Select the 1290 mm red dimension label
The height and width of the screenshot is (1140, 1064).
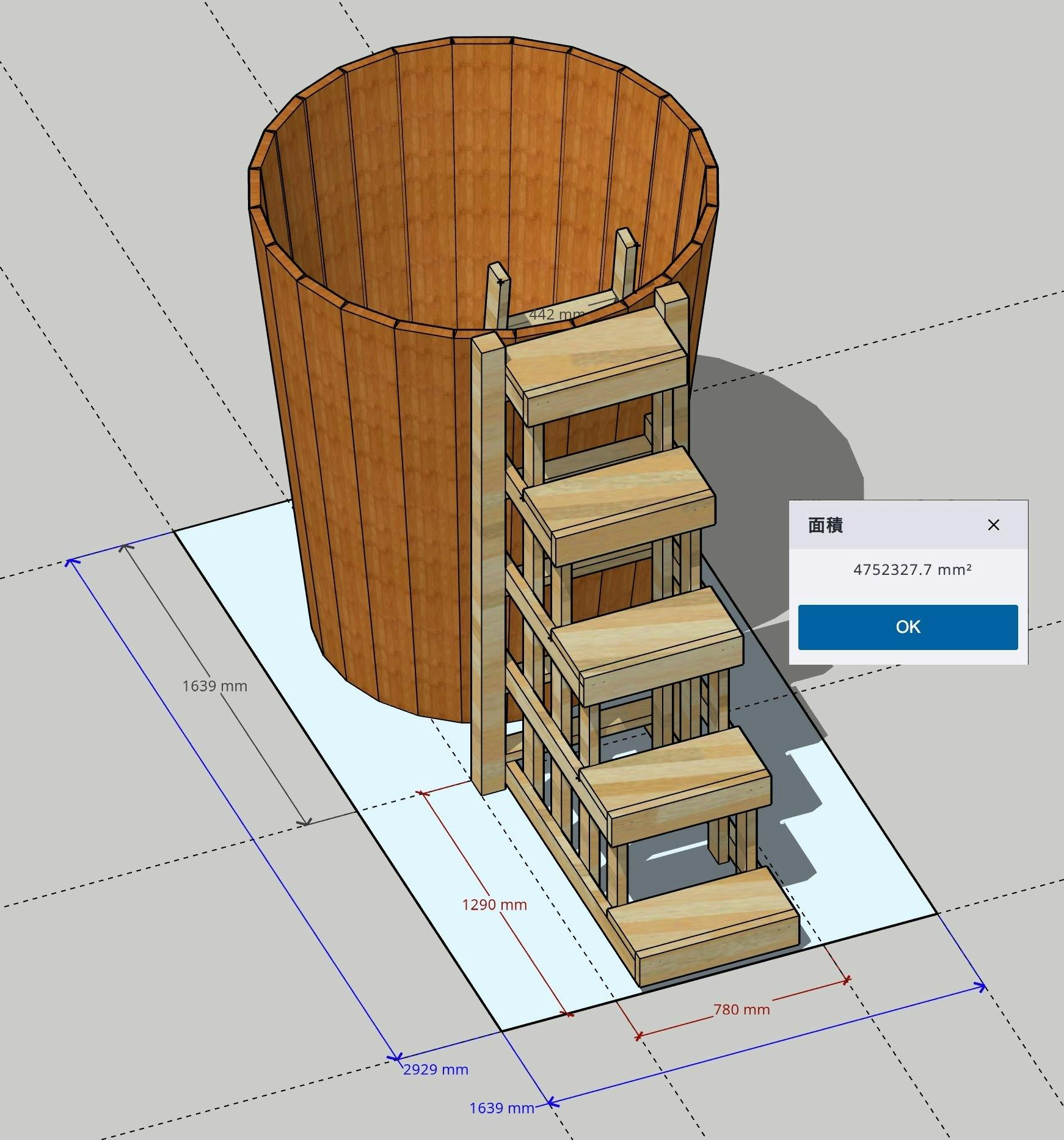tap(494, 904)
